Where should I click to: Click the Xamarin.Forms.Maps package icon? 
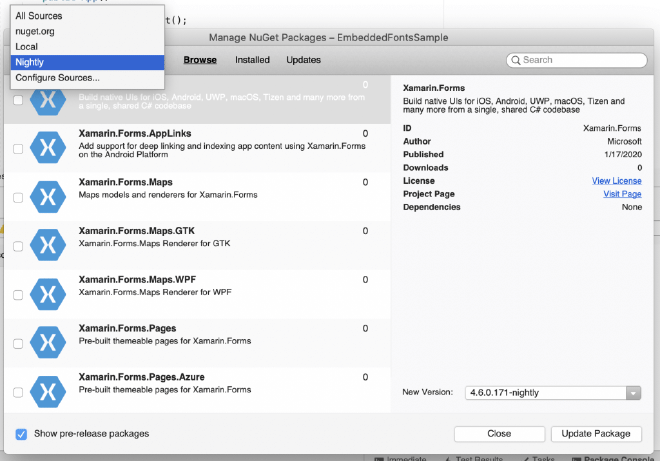click(x=48, y=196)
